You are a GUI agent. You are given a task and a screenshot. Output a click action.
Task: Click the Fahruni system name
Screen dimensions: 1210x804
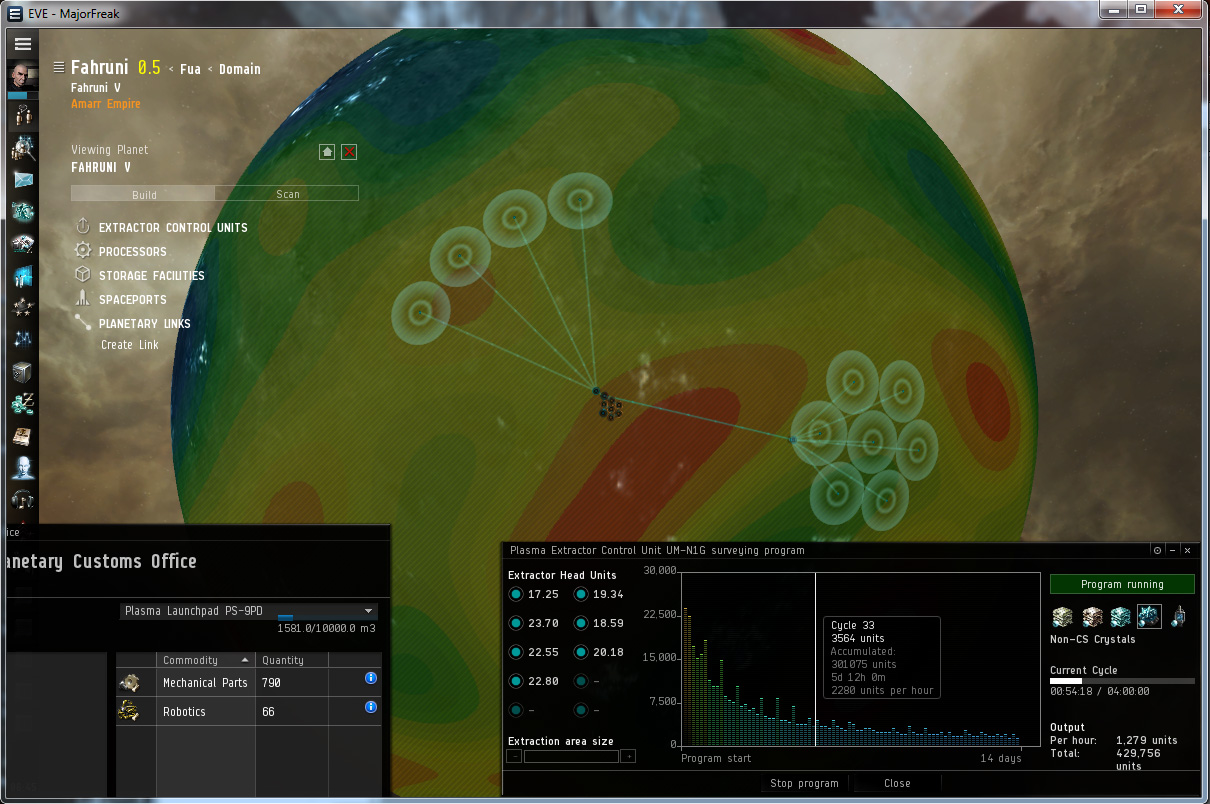pos(100,68)
